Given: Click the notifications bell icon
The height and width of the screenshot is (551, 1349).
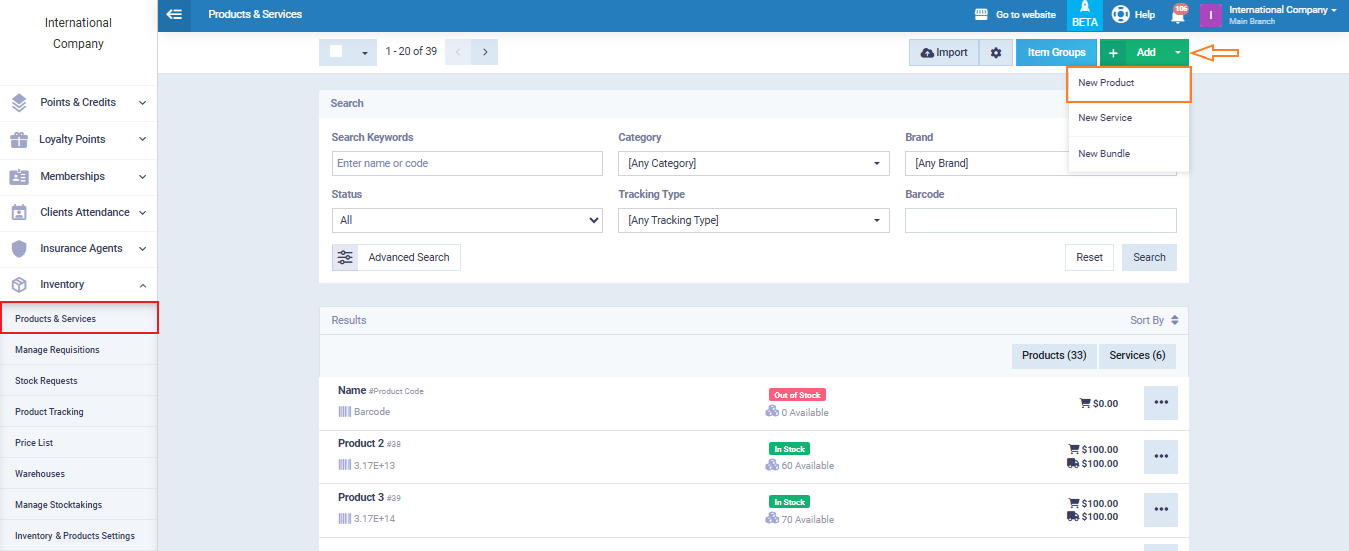Looking at the screenshot, I should [1178, 15].
